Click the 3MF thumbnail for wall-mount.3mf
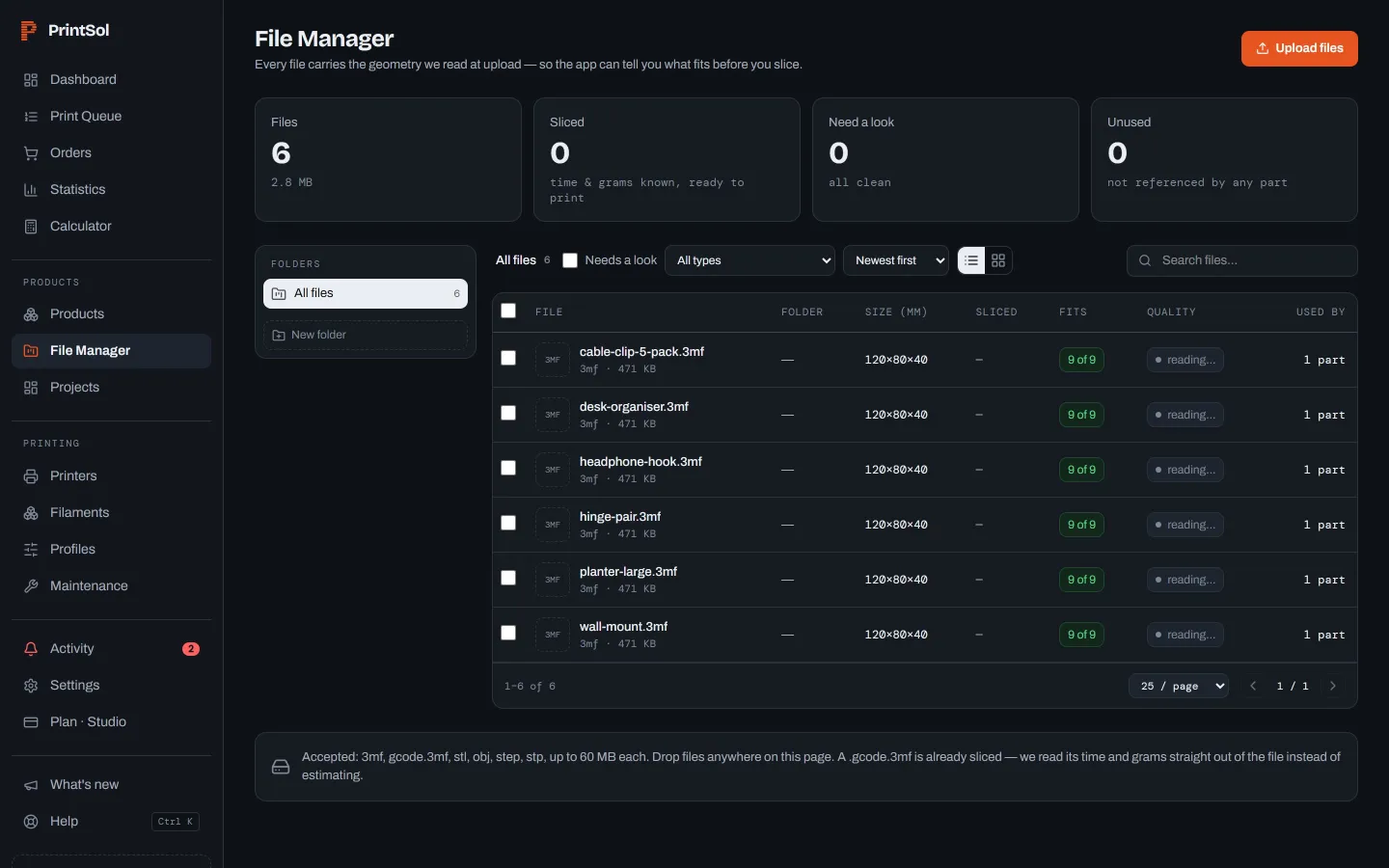 [553, 635]
